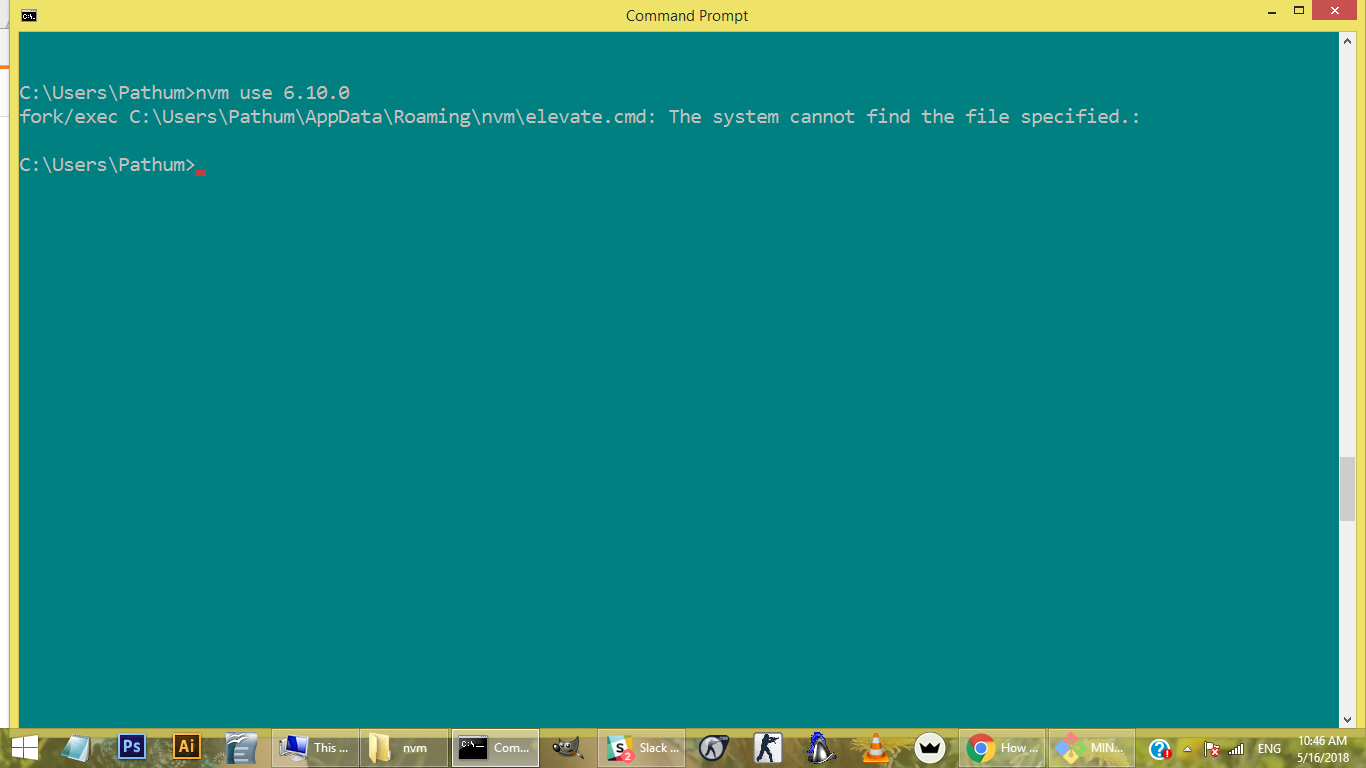1366x768 pixels.
Task: Switch to the Chrome How... window
Action: coord(1003,748)
